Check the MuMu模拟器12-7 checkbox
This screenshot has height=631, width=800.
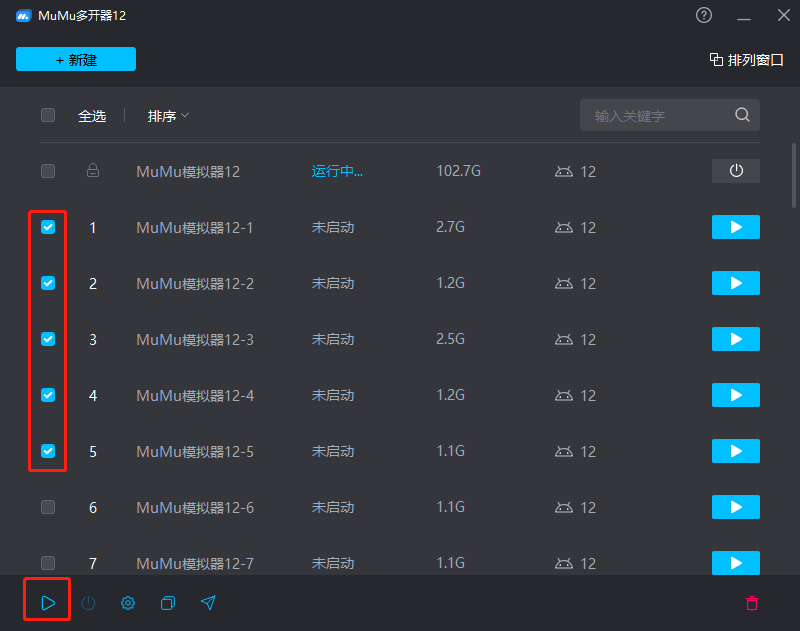tap(48, 563)
